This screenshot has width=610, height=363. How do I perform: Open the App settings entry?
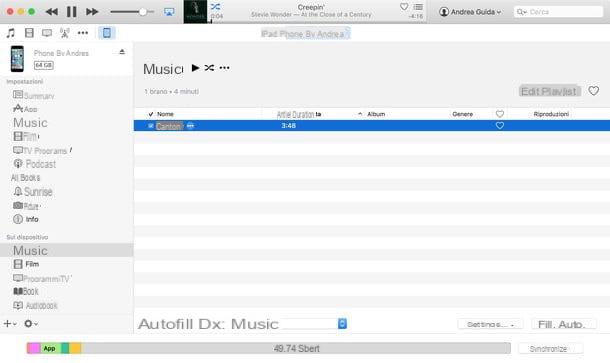(x=25, y=109)
